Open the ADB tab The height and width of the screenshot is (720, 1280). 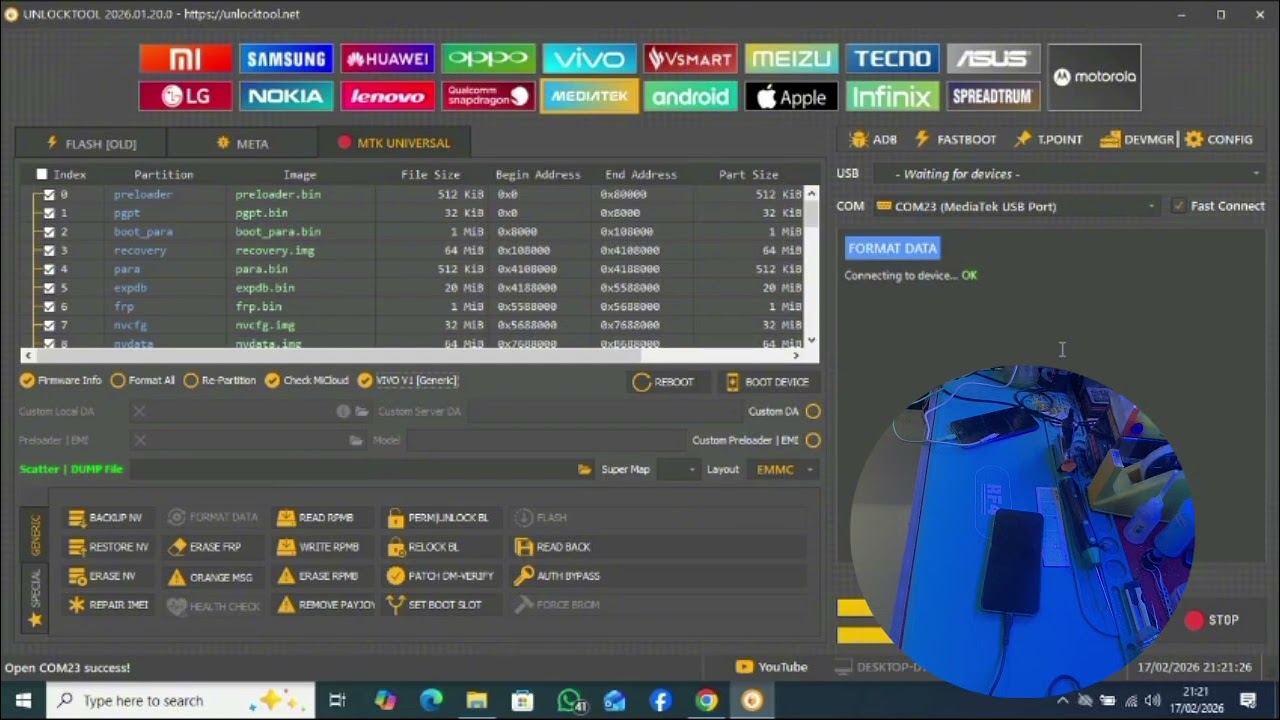873,140
